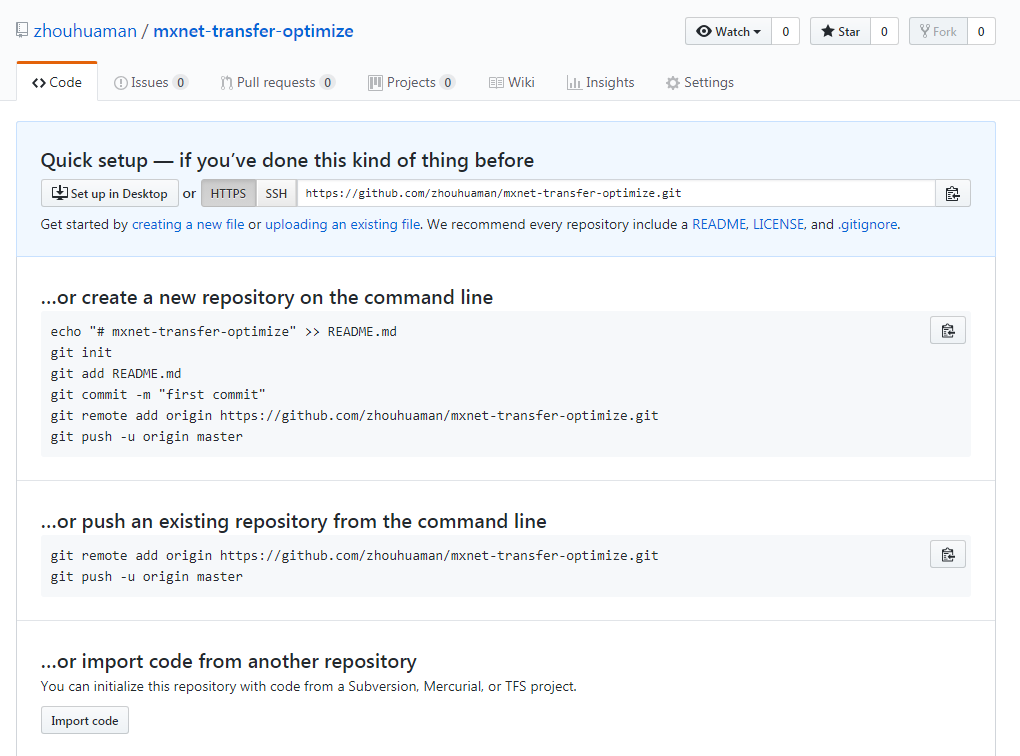Screen dimensions: 1020x756
Task: Copy the repository HTTPS URL to clipboard
Action: 952,193
